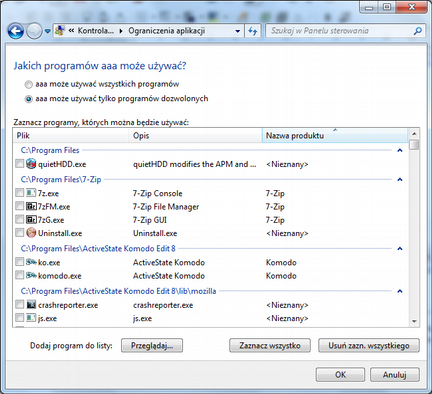
Task: Click the Uninstall.exe file icon
Action: [x=31, y=233]
